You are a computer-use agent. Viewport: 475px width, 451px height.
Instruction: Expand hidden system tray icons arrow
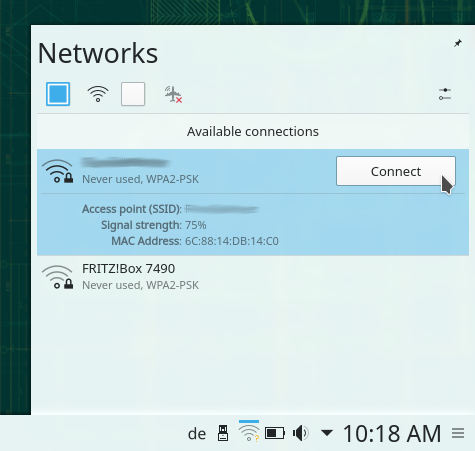coord(327,433)
